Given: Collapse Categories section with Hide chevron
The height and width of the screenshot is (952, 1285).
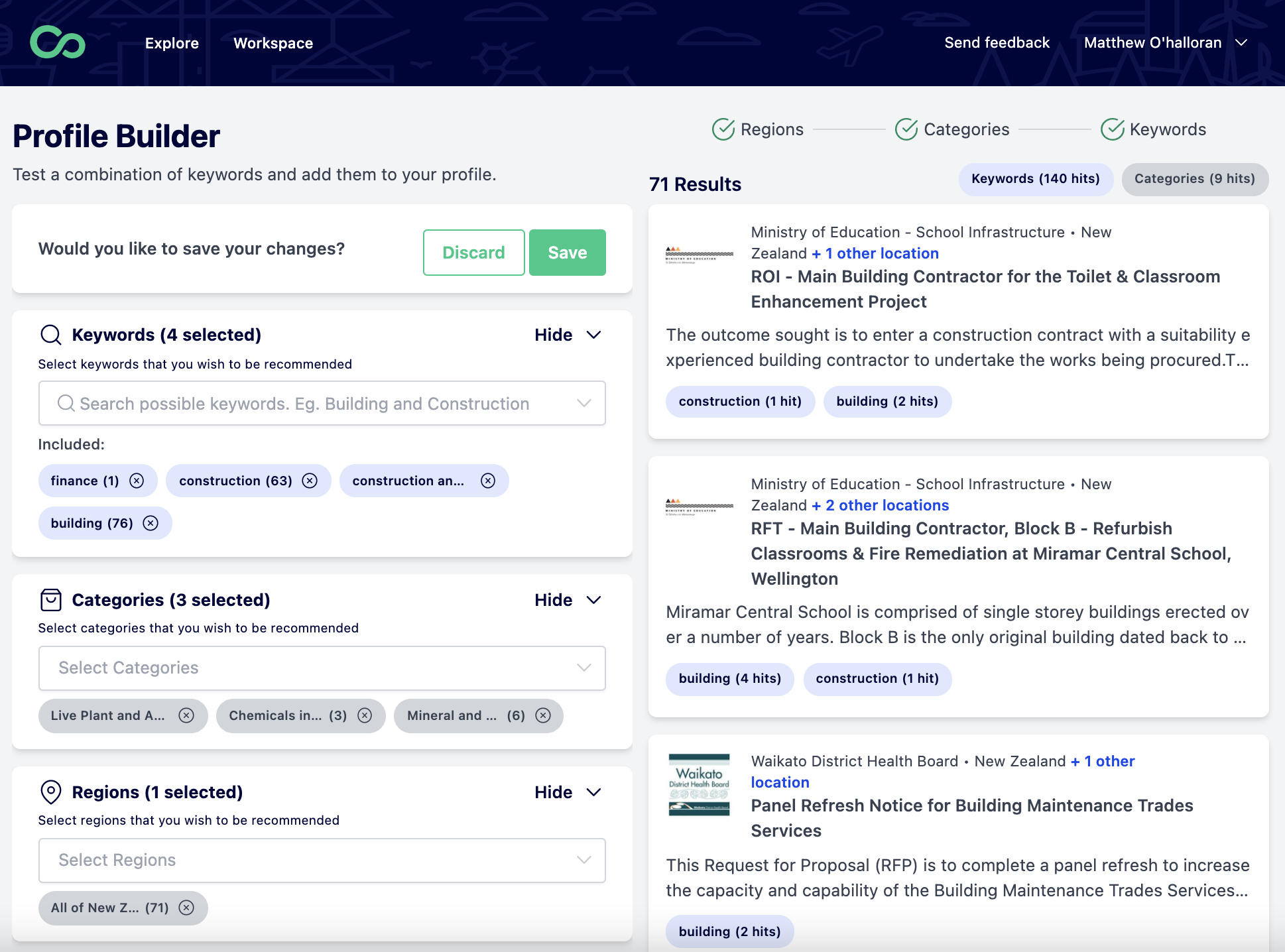Looking at the screenshot, I should pyautogui.click(x=594, y=600).
